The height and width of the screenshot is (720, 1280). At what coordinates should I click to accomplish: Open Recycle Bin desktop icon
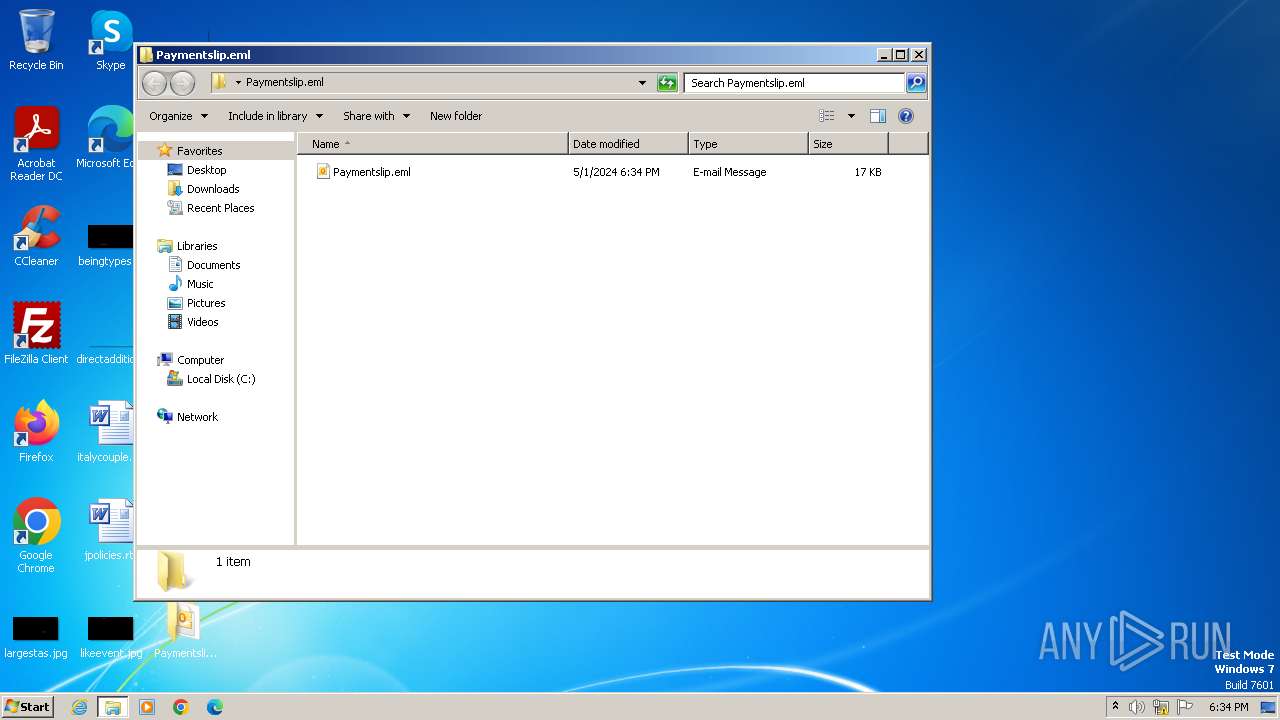(x=36, y=40)
